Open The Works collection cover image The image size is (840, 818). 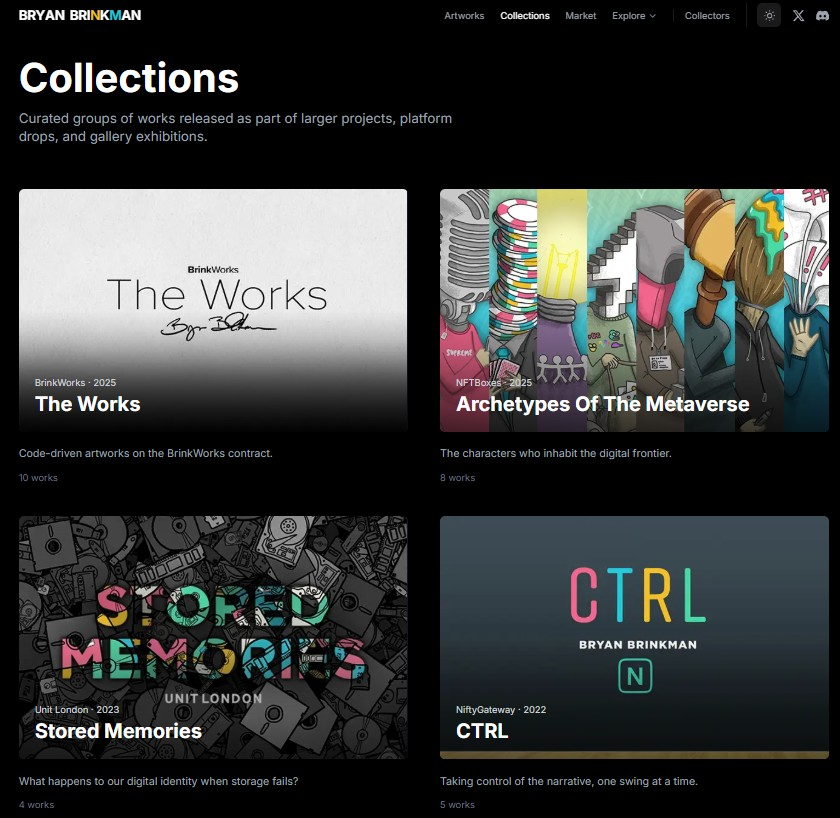tap(213, 310)
